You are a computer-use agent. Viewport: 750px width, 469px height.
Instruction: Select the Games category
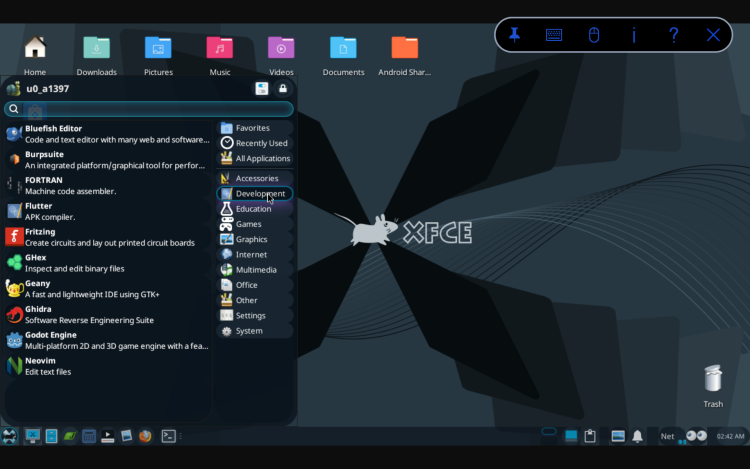255,224
